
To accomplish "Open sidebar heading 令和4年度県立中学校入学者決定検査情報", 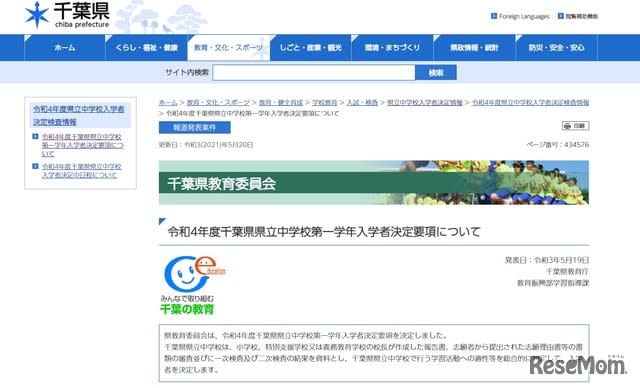I will click(x=79, y=115).
